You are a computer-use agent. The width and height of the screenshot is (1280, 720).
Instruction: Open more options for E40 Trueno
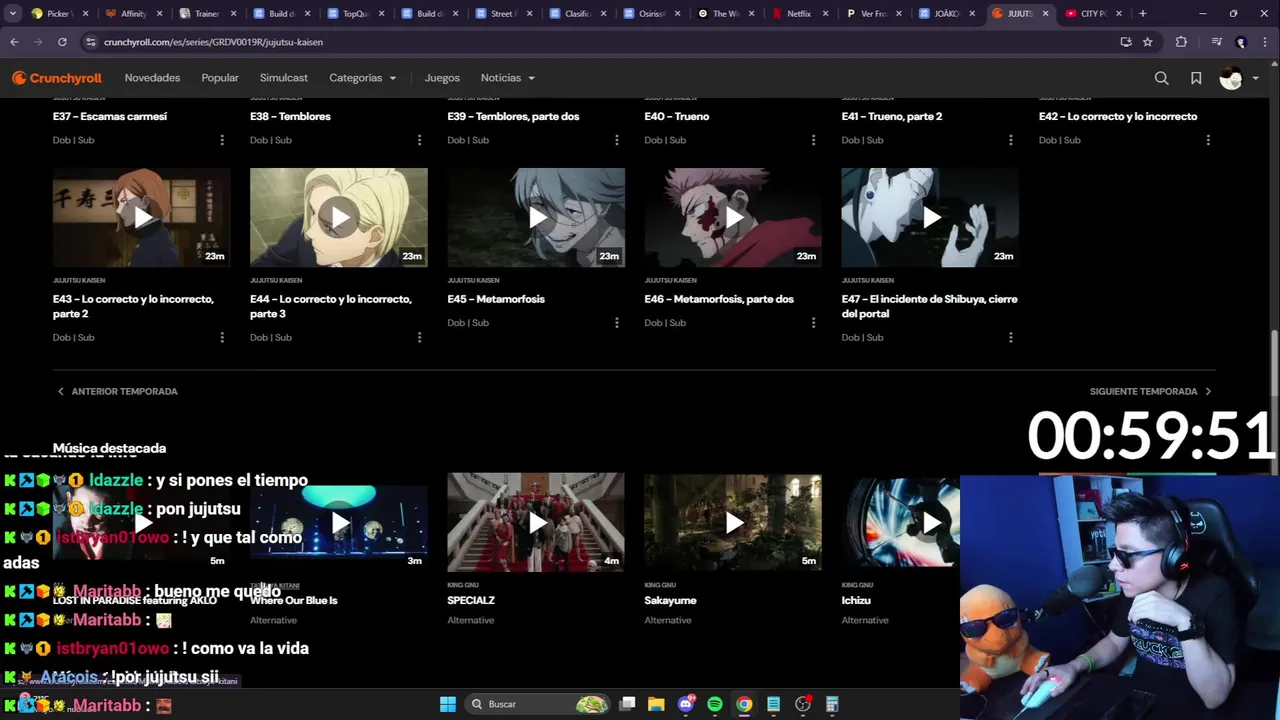(813, 140)
